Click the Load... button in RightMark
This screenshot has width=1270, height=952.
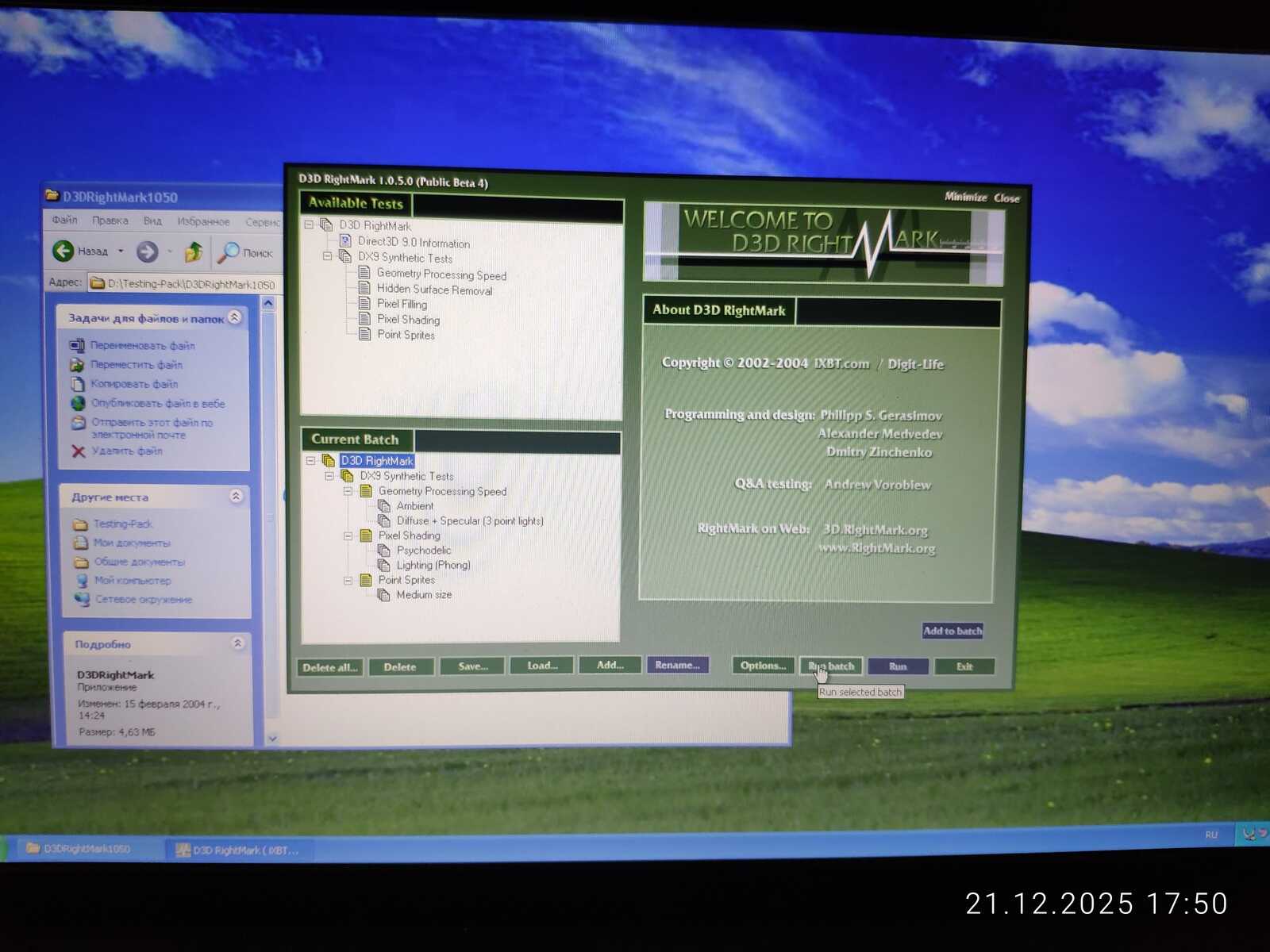pyautogui.click(x=542, y=666)
